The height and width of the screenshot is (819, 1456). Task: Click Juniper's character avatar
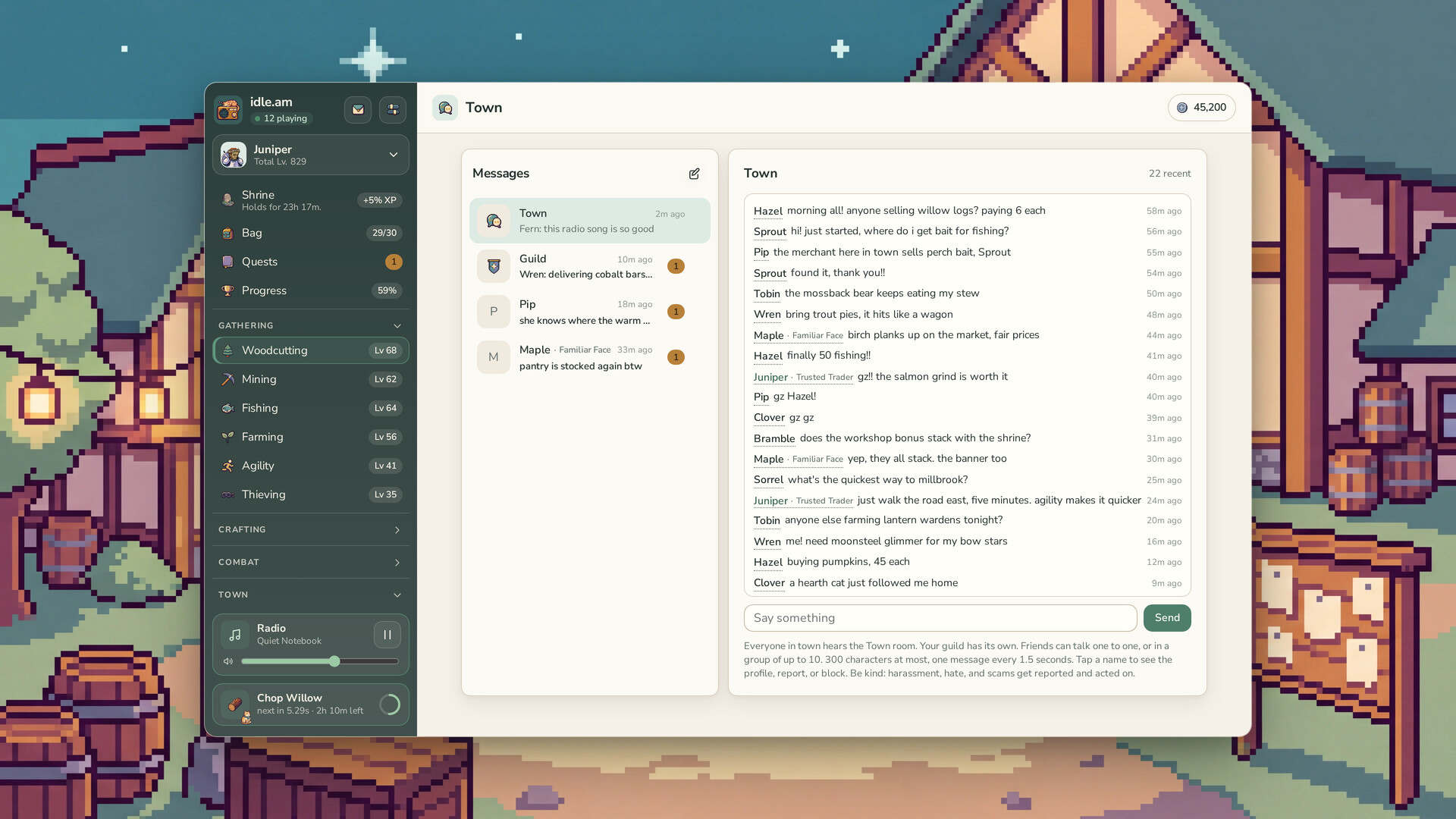[x=233, y=155]
